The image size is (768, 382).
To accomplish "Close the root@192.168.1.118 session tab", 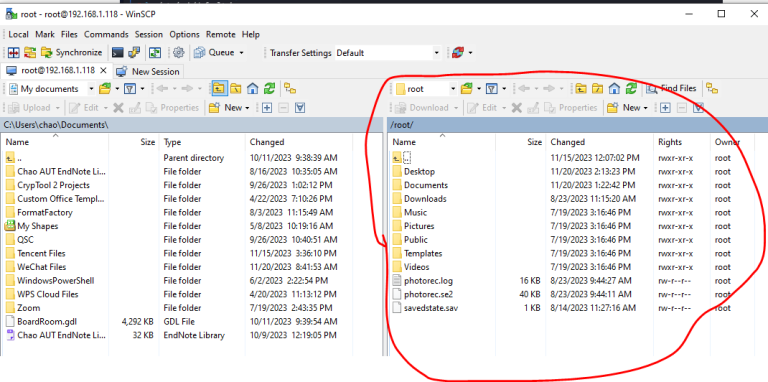I will coord(103,71).
